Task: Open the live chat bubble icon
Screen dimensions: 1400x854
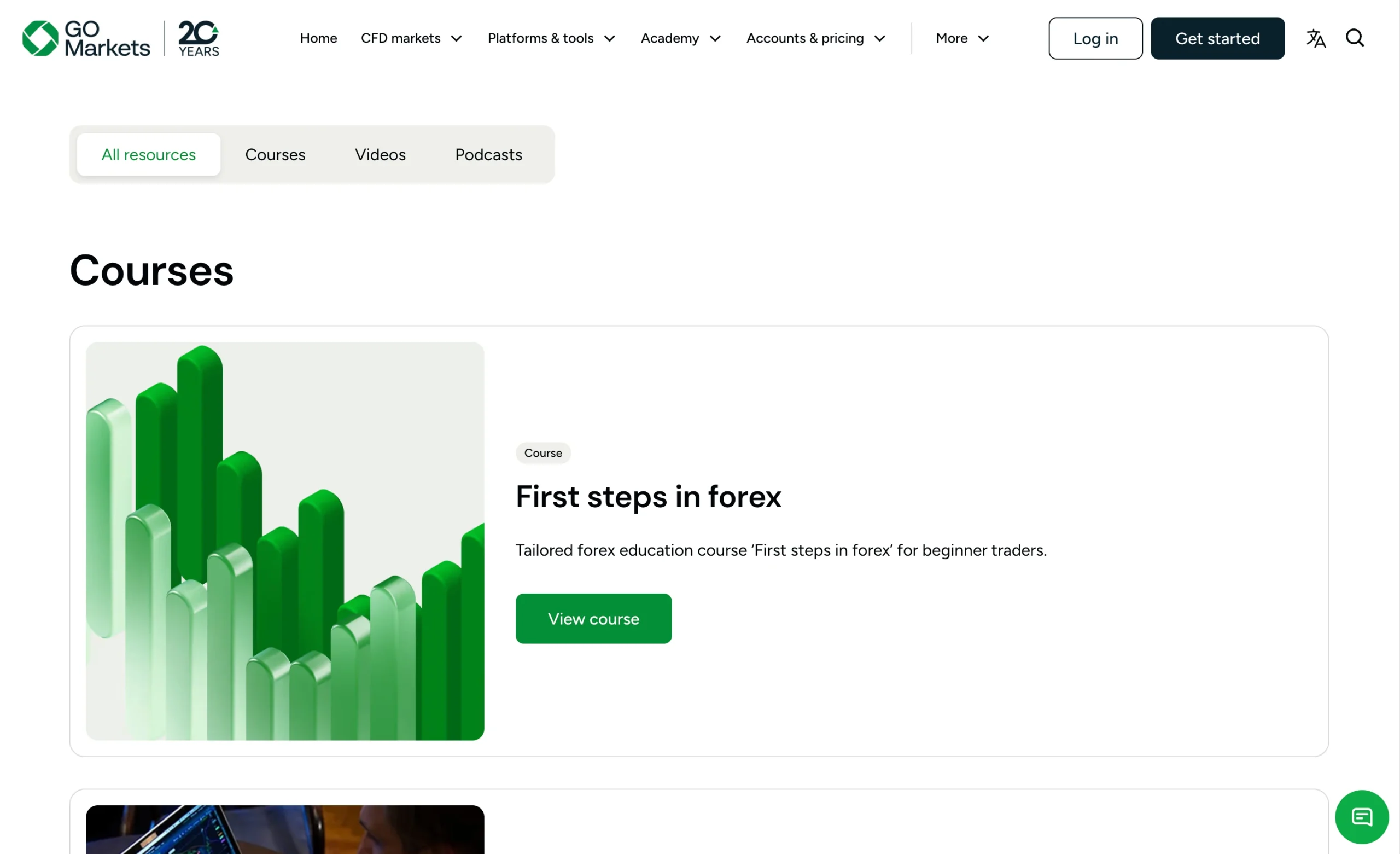Action: pyautogui.click(x=1362, y=817)
